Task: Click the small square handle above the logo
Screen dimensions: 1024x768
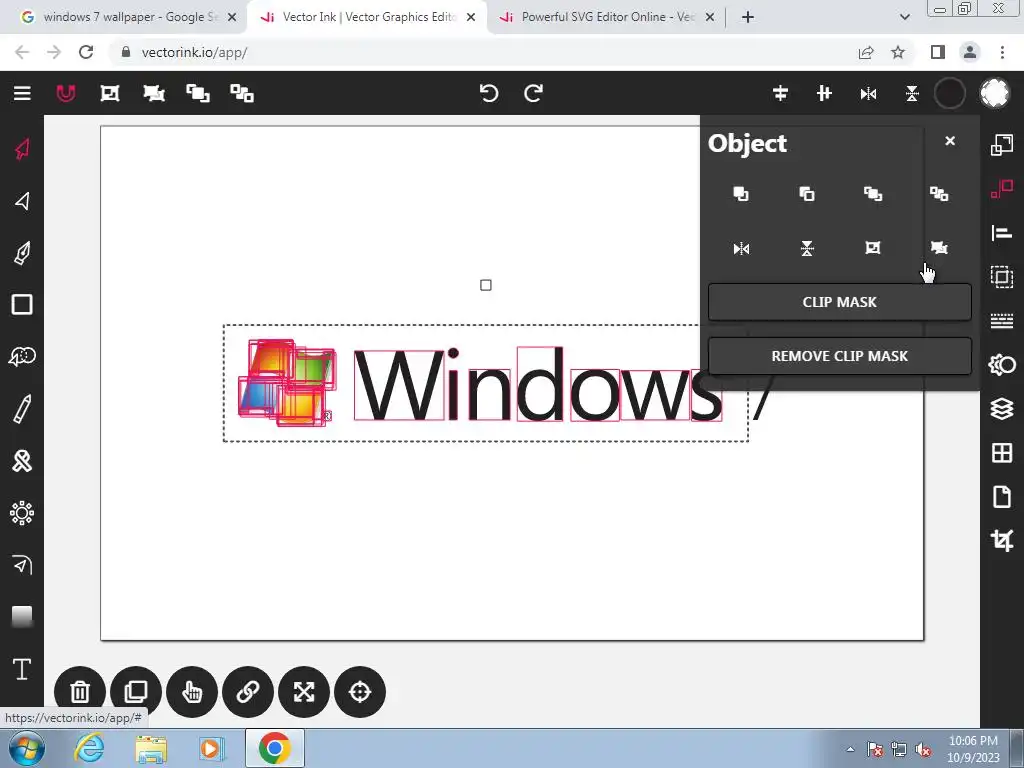Action: click(x=486, y=285)
